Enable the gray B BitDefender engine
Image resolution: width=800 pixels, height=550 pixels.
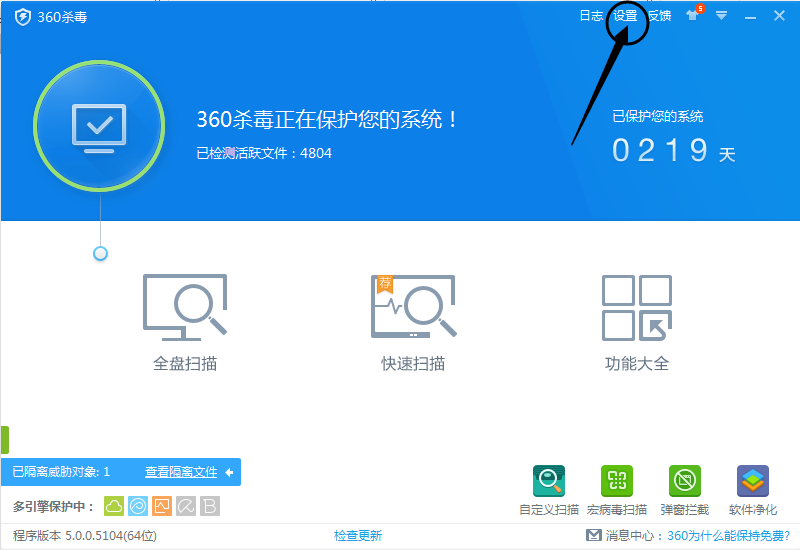210,506
